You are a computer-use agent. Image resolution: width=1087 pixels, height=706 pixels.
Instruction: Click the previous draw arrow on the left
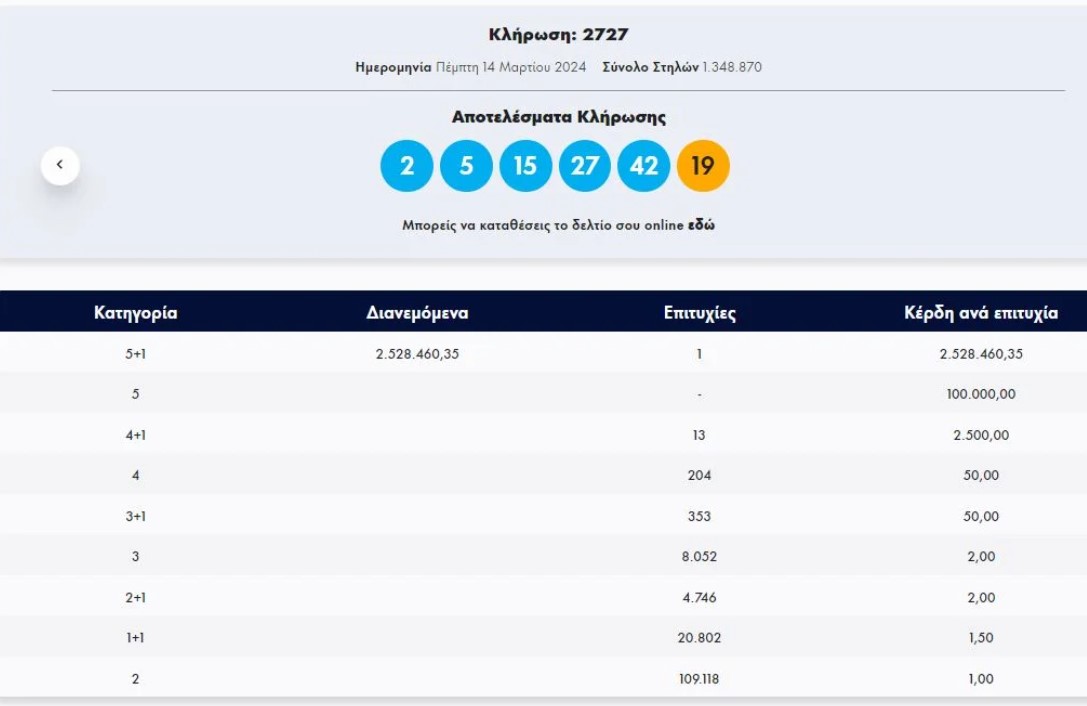point(61,165)
